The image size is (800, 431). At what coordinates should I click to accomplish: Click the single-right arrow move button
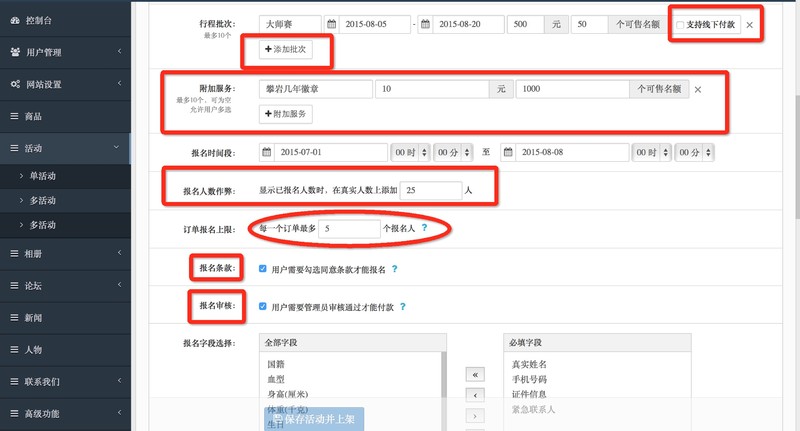(475, 416)
